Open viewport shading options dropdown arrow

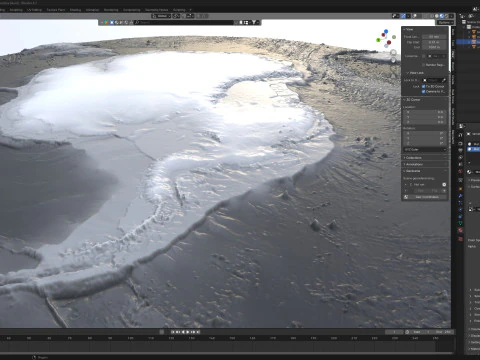[x=451, y=16]
